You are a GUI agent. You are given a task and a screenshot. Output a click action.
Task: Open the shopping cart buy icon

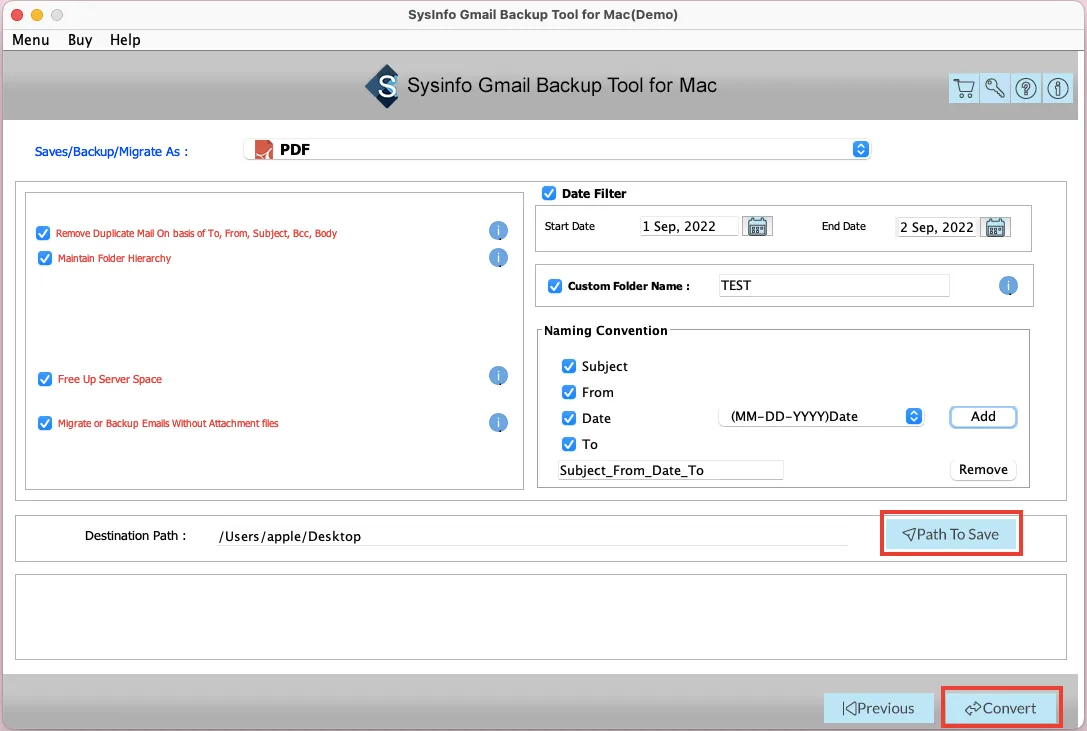964,88
